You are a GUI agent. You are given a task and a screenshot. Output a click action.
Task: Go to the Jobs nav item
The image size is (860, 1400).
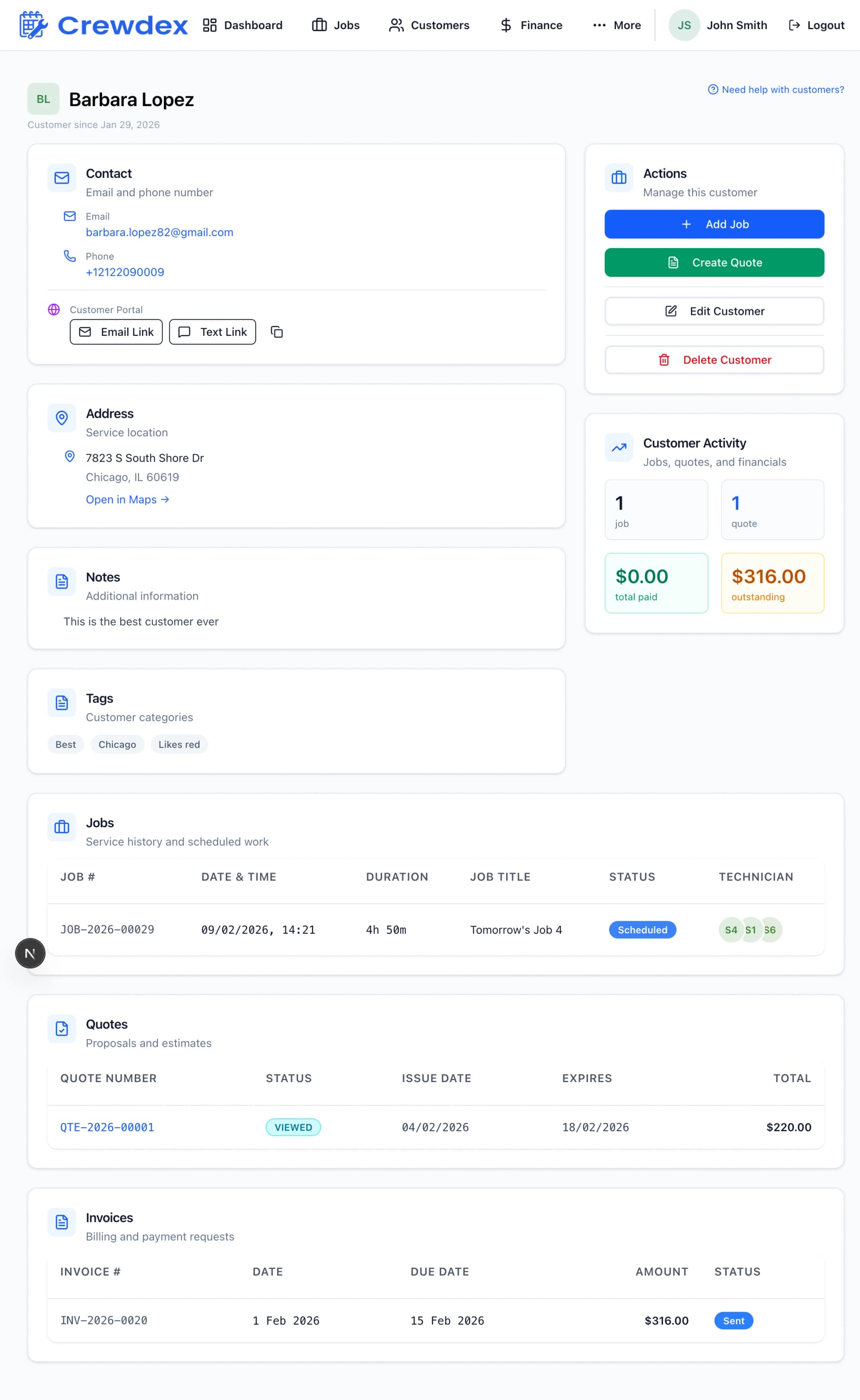coord(335,25)
